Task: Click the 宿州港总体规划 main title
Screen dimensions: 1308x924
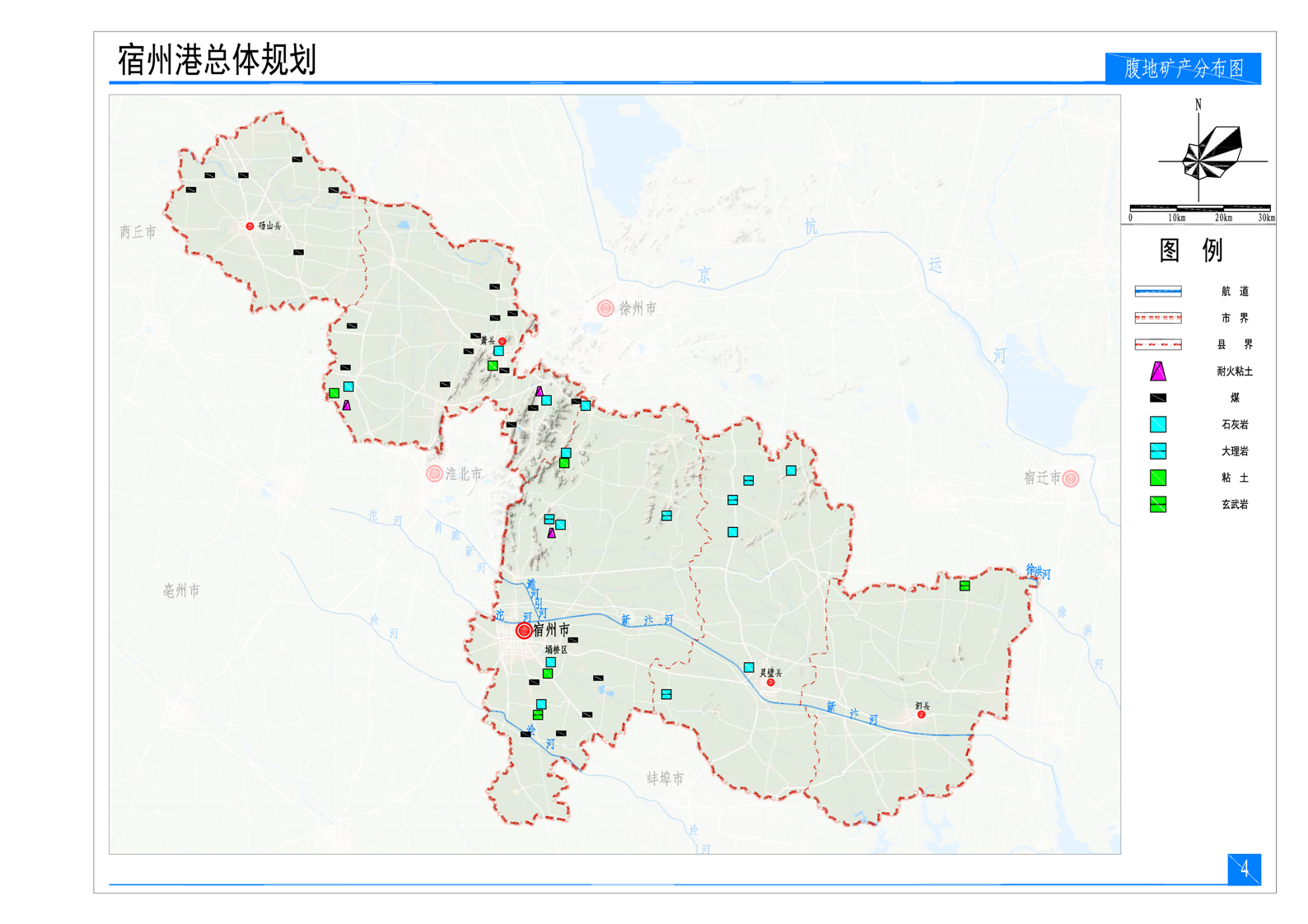Action: [217, 60]
